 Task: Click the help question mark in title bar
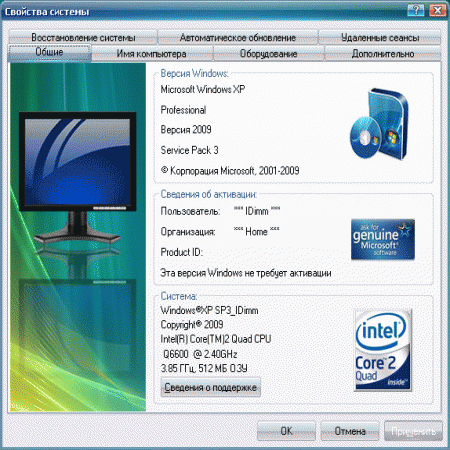coord(415,10)
